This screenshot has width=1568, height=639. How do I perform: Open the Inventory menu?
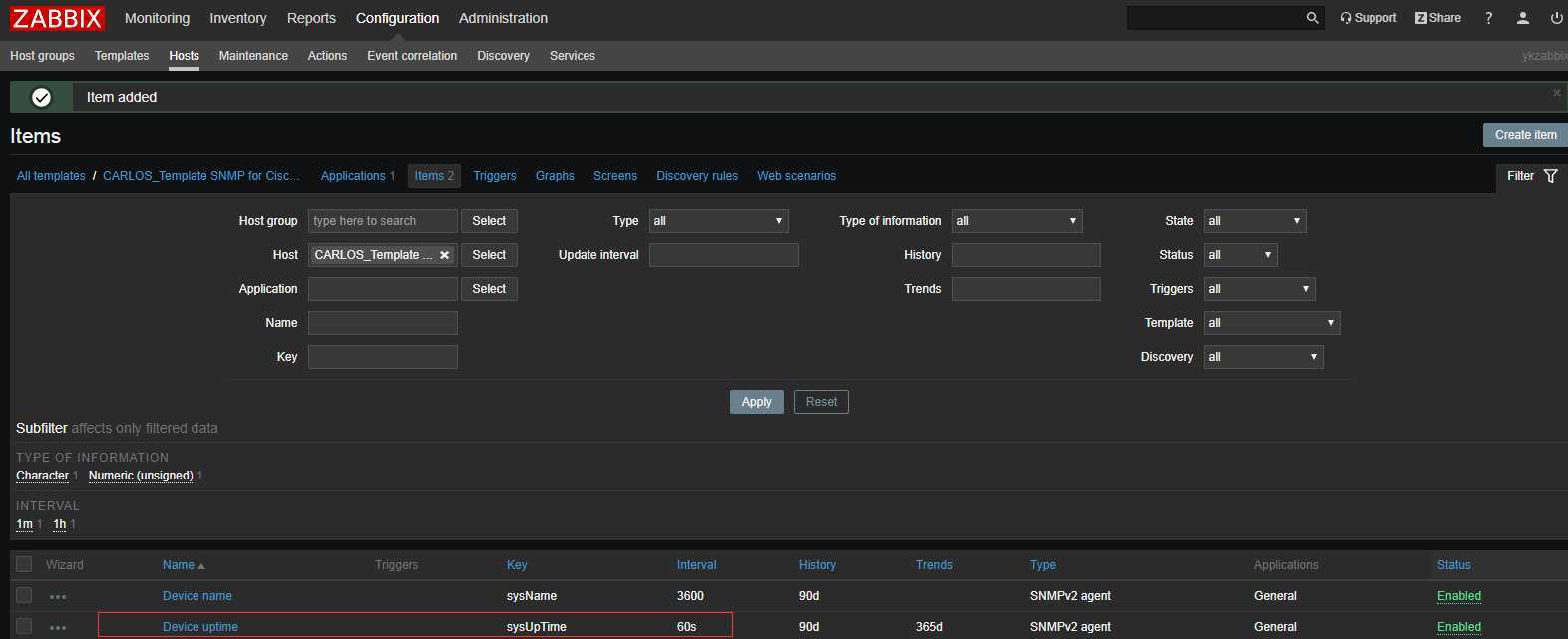click(237, 18)
